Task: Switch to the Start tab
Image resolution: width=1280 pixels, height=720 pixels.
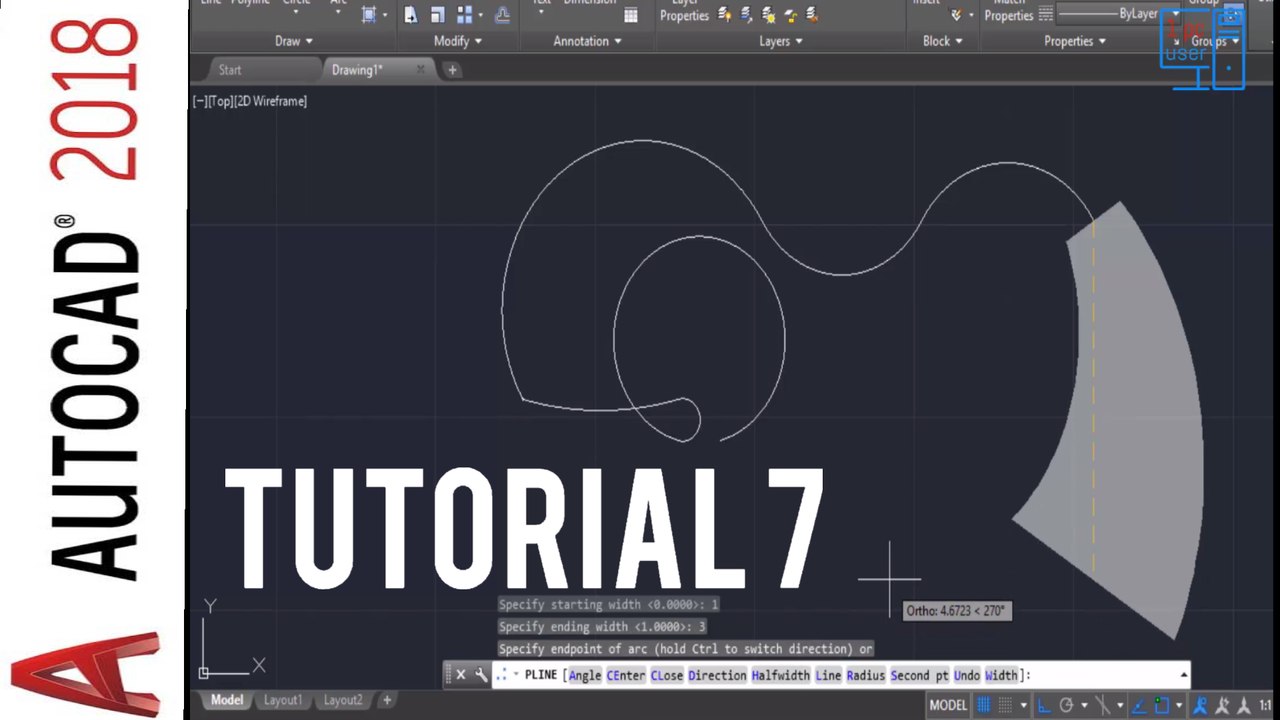Action: pyautogui.click(x=230, y=70)
